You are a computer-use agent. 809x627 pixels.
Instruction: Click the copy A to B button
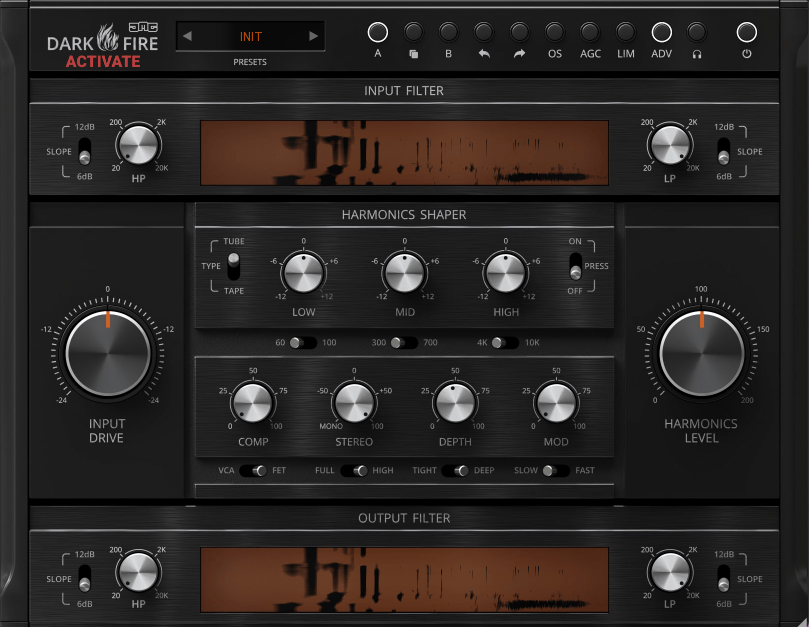click(x=413, y=32)
